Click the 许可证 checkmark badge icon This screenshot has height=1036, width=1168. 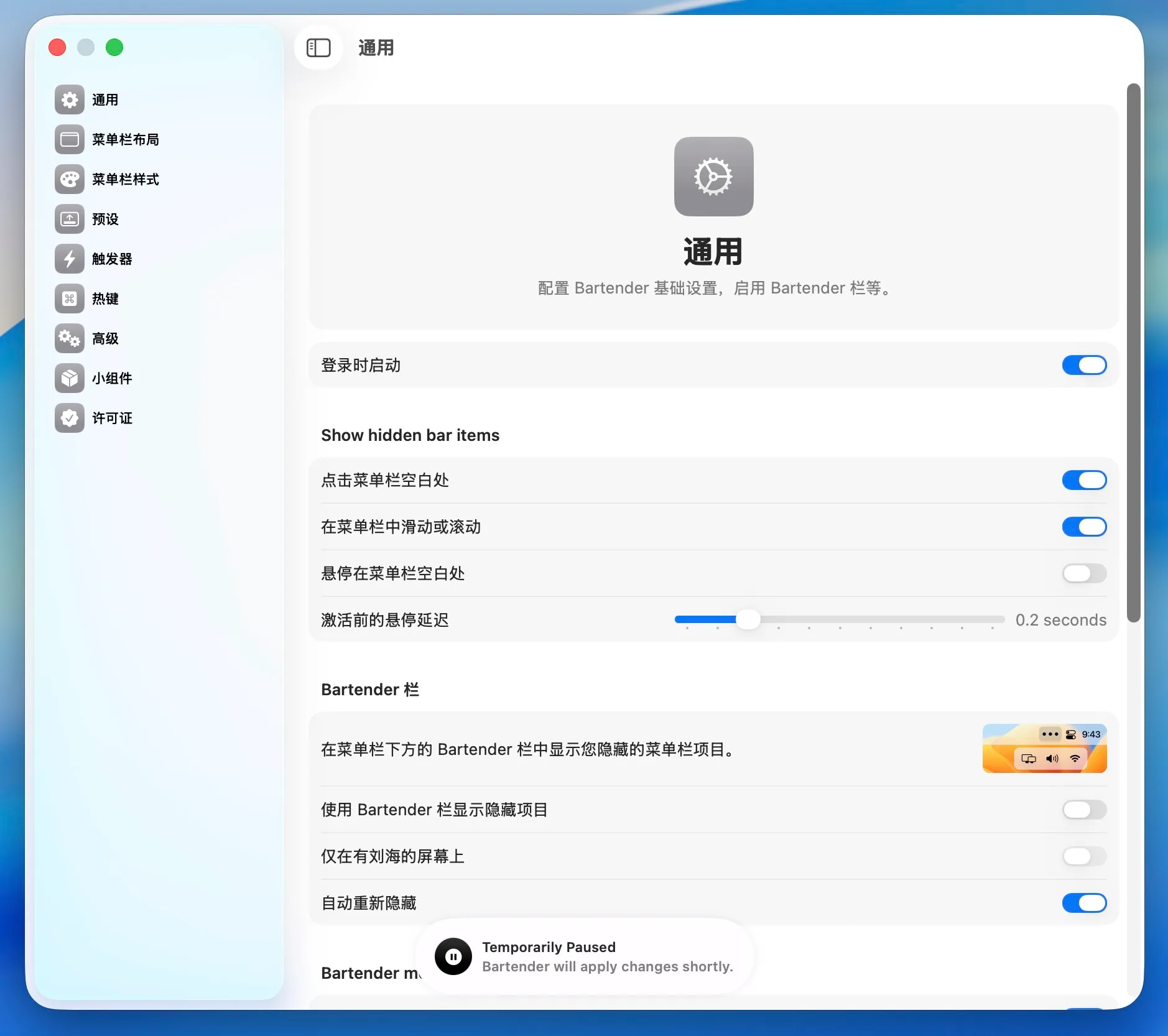pos(70,418)
